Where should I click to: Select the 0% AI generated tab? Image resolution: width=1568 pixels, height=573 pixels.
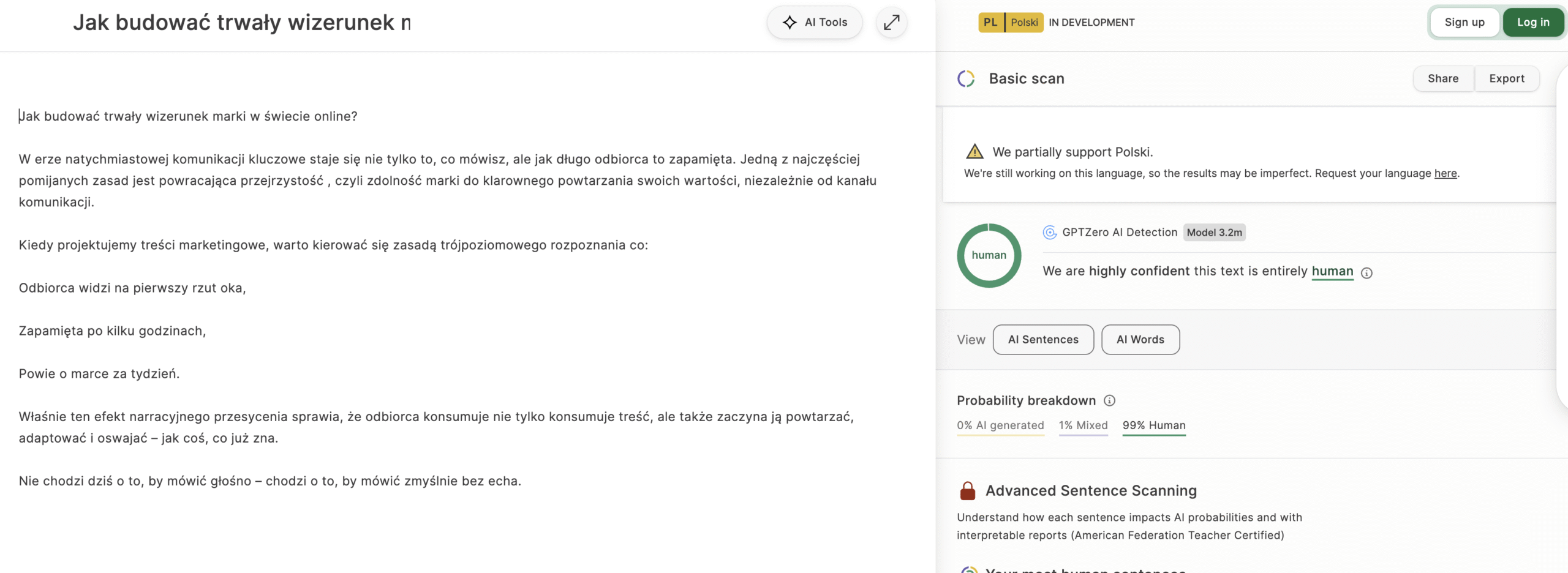(x=1000, y=425)
